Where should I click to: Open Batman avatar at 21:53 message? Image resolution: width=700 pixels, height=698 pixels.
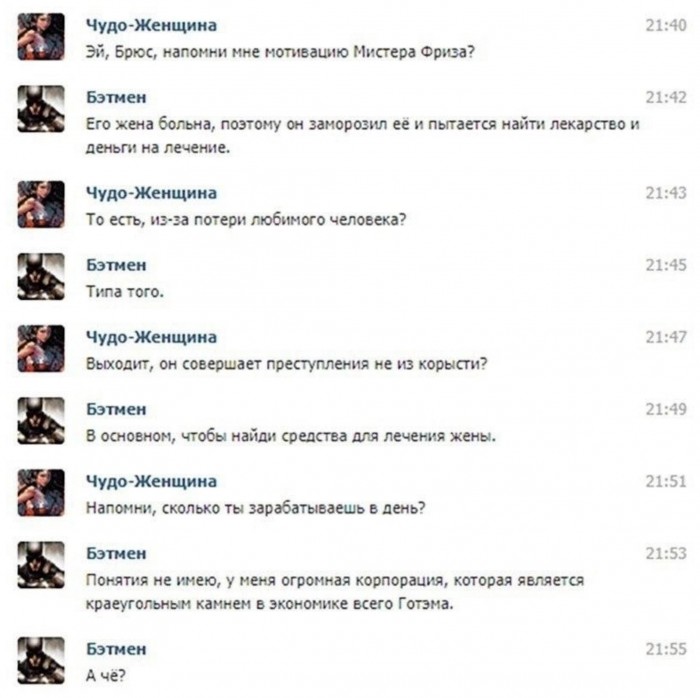(x=41, y=565)
